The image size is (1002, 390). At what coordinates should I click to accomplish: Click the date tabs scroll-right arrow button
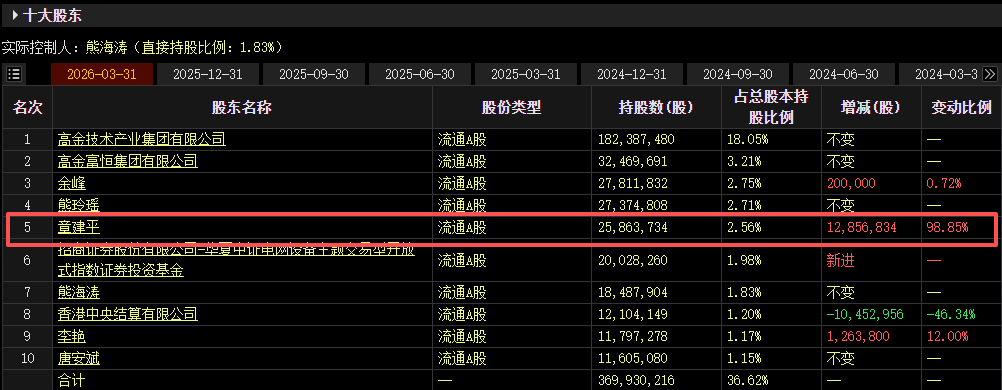point(989,74)
